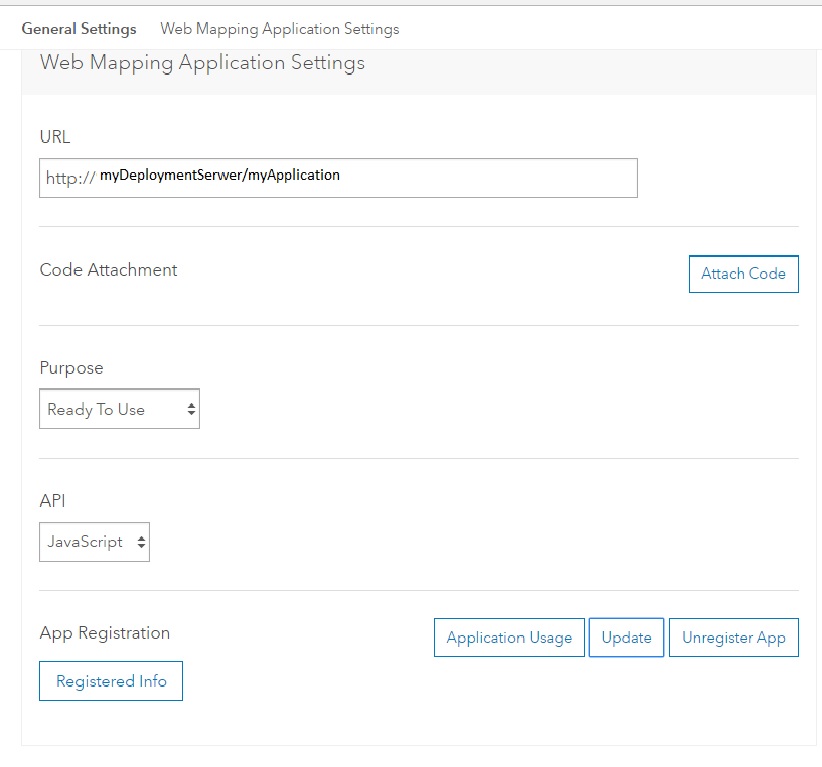The image size is (822, 767).
Task: Click the App Registration label
Action: [x=105, y=633]
